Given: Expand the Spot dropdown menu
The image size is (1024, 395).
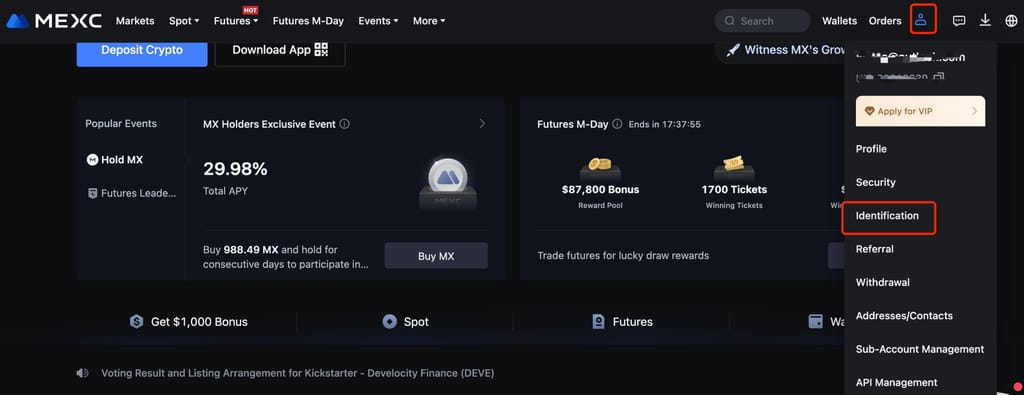Looking at the screenshot, I should click(x=184, y=21).
